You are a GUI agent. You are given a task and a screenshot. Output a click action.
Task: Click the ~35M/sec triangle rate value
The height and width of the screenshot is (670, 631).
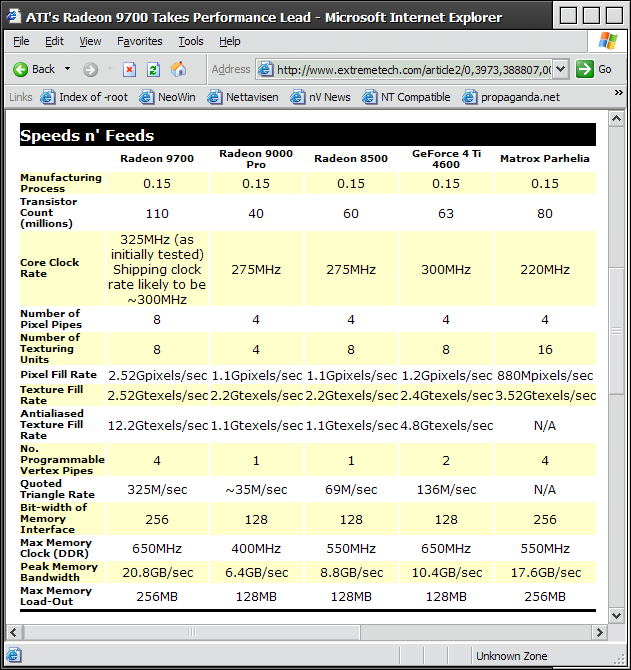pyautogui.click(x=256, y=489)
